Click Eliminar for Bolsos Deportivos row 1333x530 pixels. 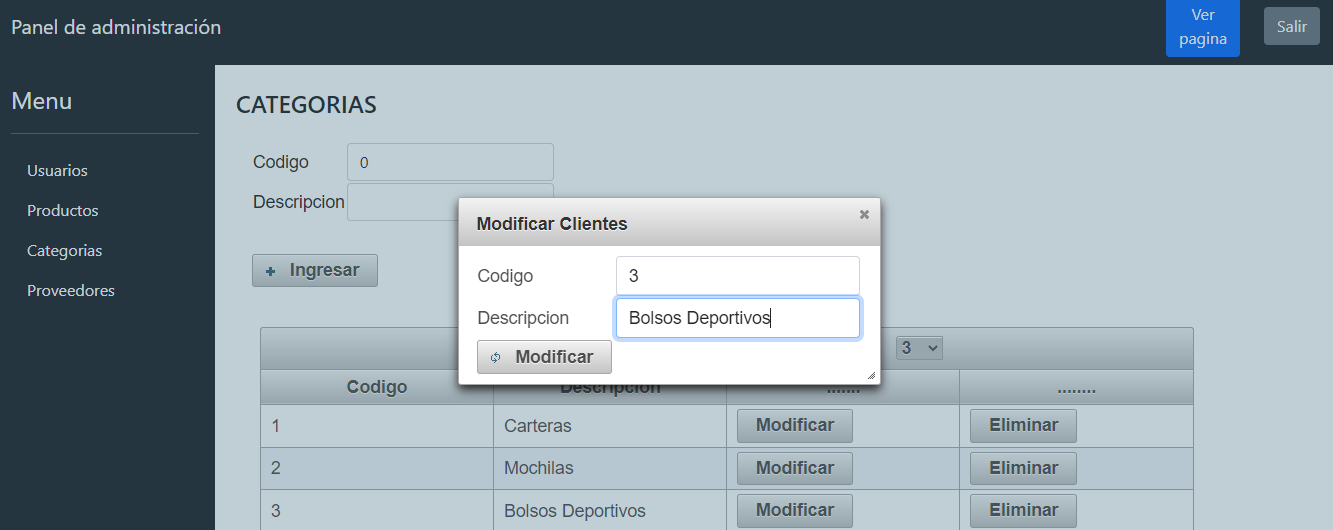click(1023, 510)
